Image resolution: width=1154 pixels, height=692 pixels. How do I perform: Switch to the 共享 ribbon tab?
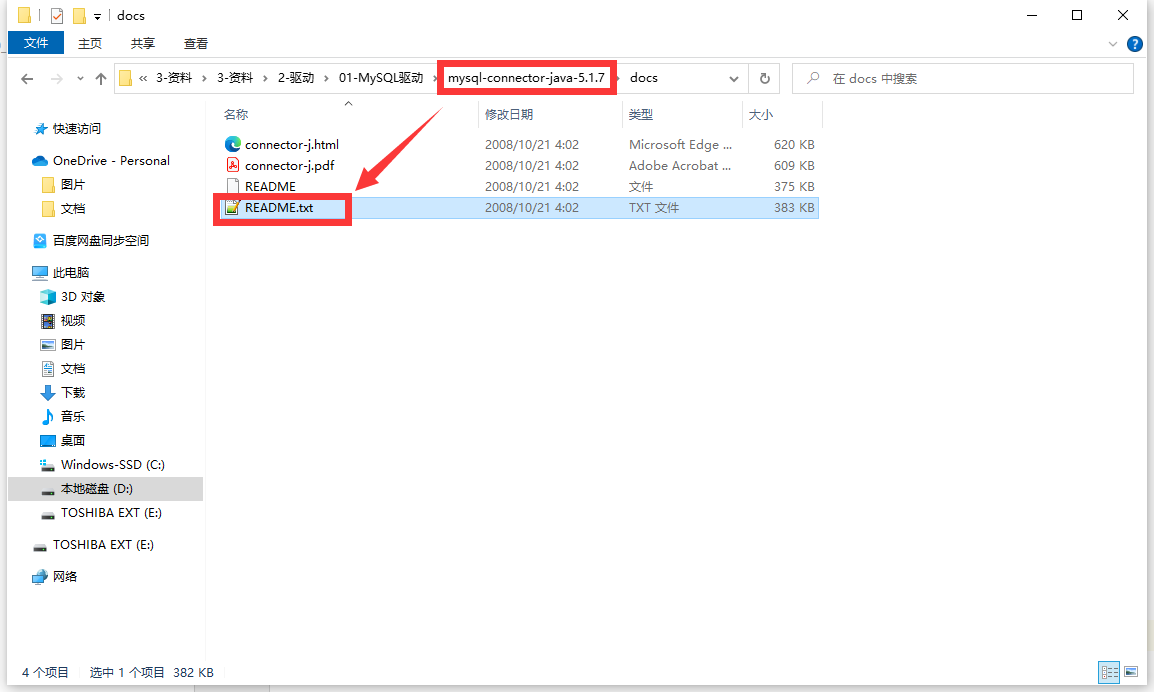click(x=143, y=43)
